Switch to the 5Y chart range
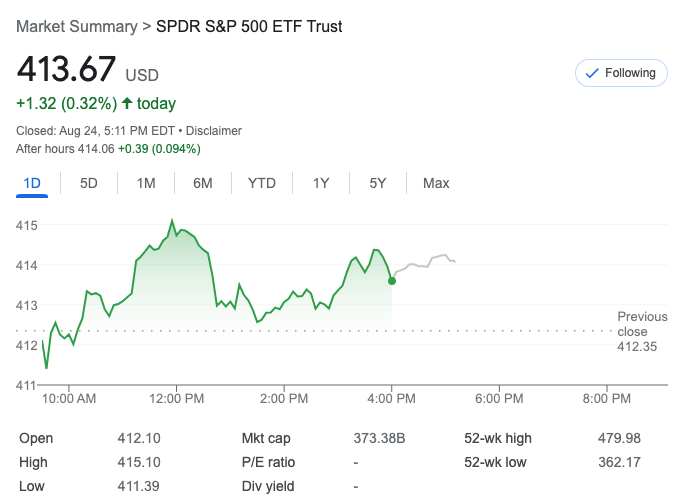The height and width of the screenshot is (503, 692). click(377, 183)
